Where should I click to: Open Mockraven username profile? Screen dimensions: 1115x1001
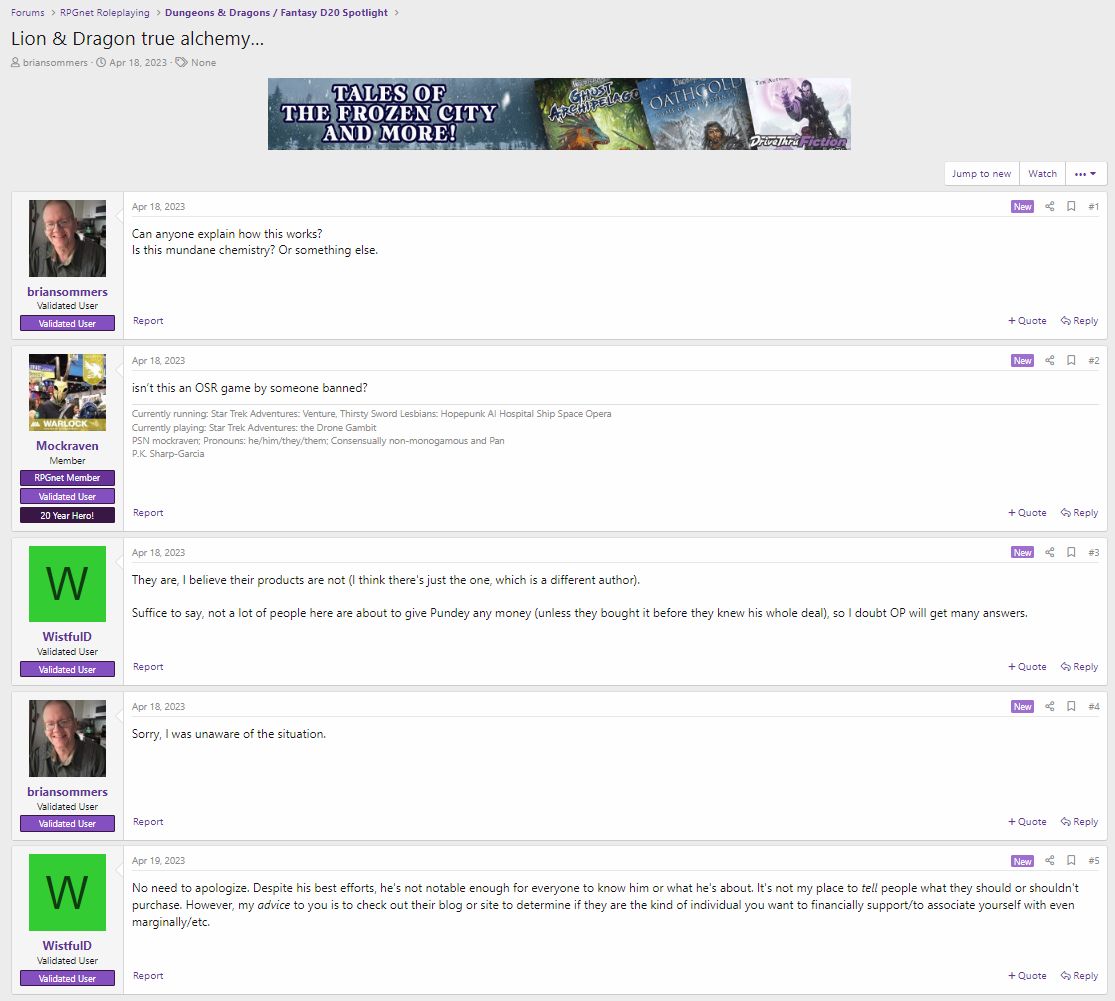(68, 446)
